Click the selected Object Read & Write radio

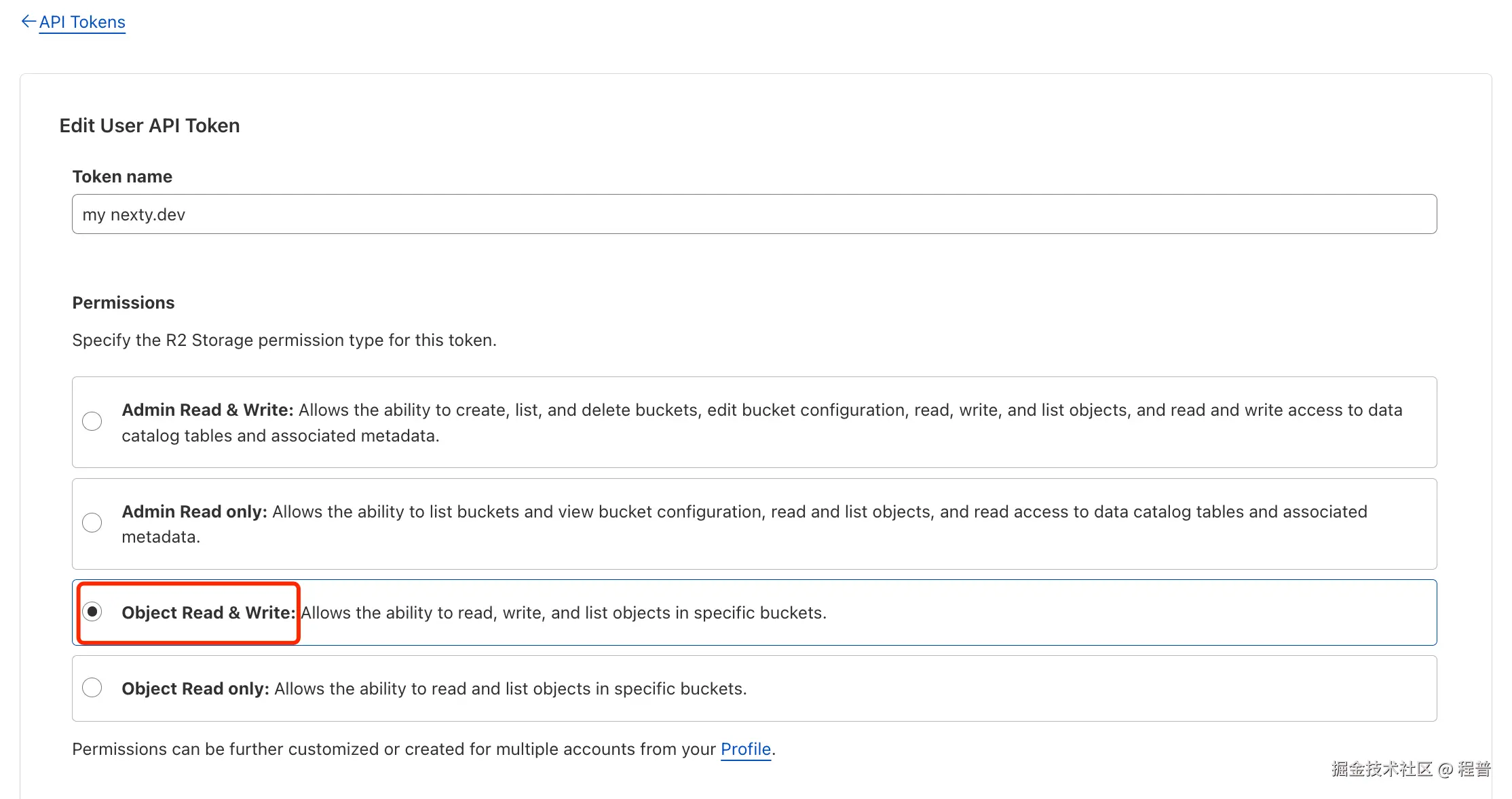tap(92, 612)
